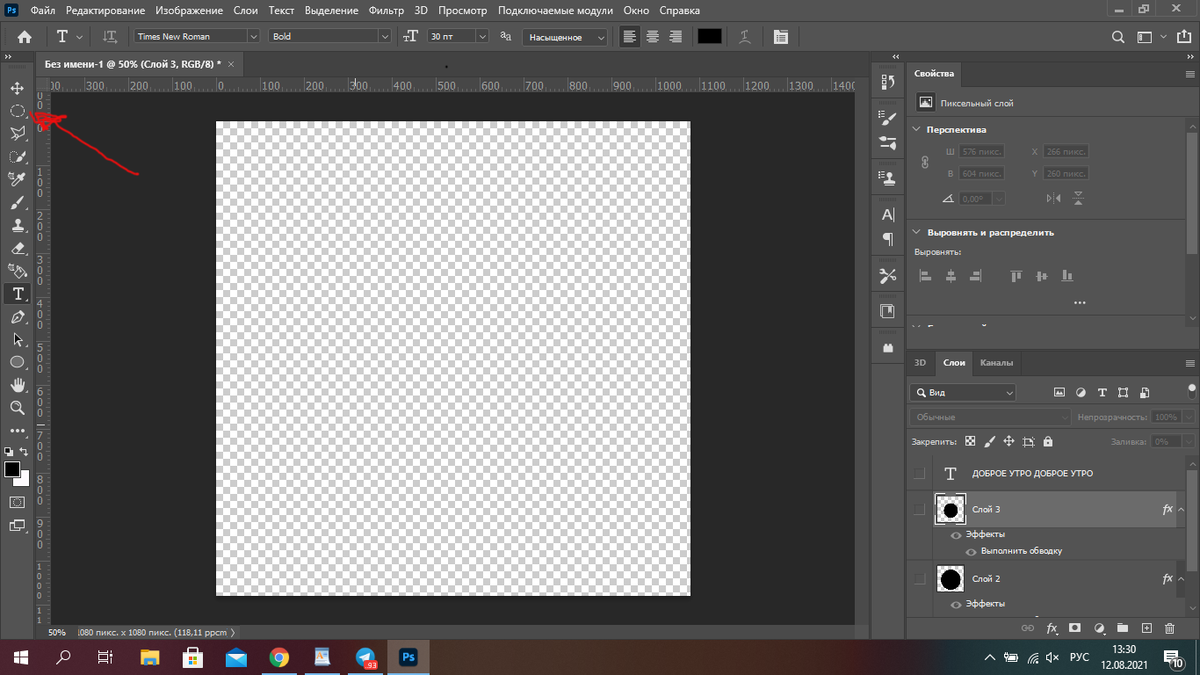This screenshot has width=1200, height=675.
Task: Select the Elliptical Marquee tool
Action: click(17, 111)
